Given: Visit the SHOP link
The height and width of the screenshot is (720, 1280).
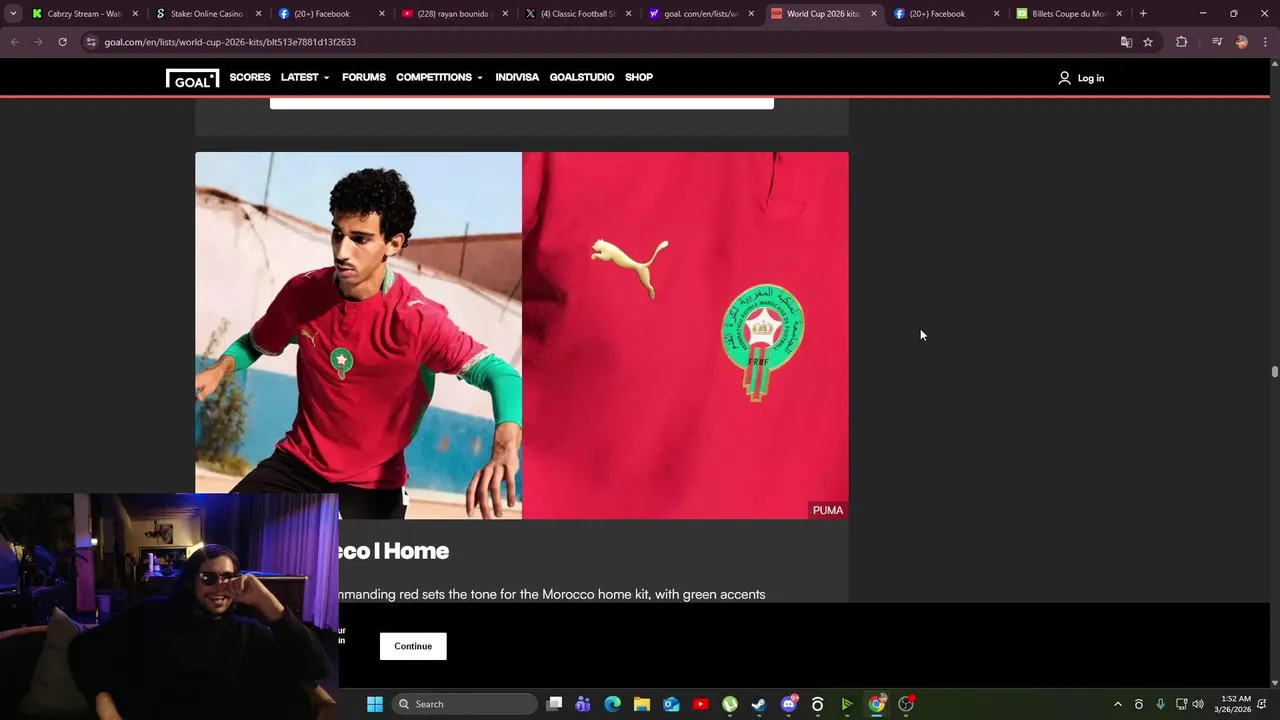Looking at the screenshot, I should [x=639, y=77].
